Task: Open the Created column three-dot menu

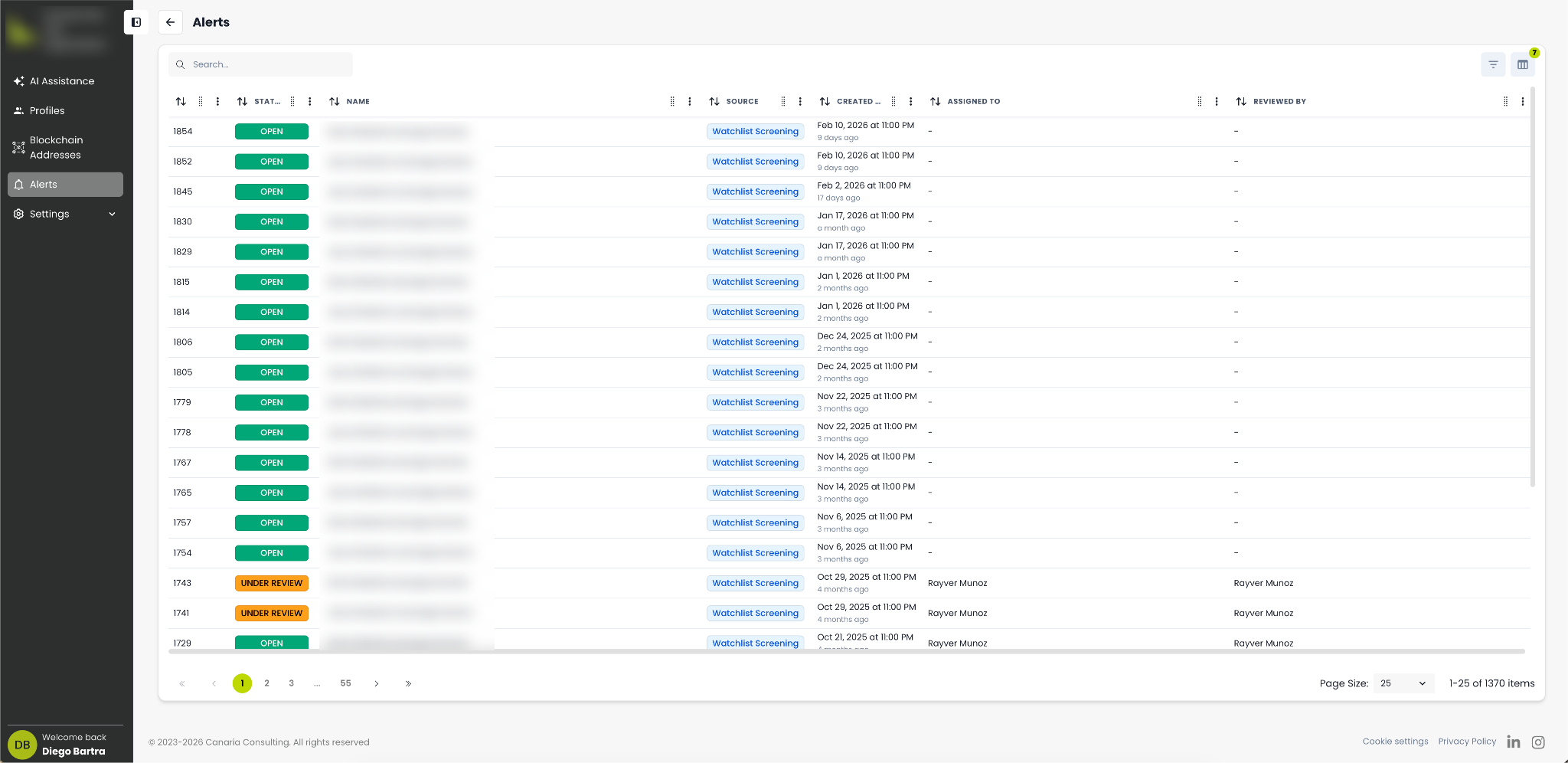Action: (910, 101)
